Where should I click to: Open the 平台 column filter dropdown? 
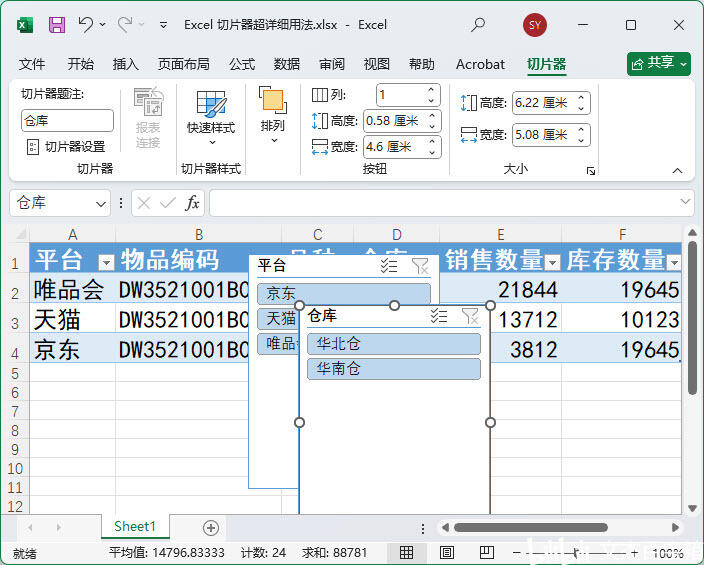[x=106, y=263]
